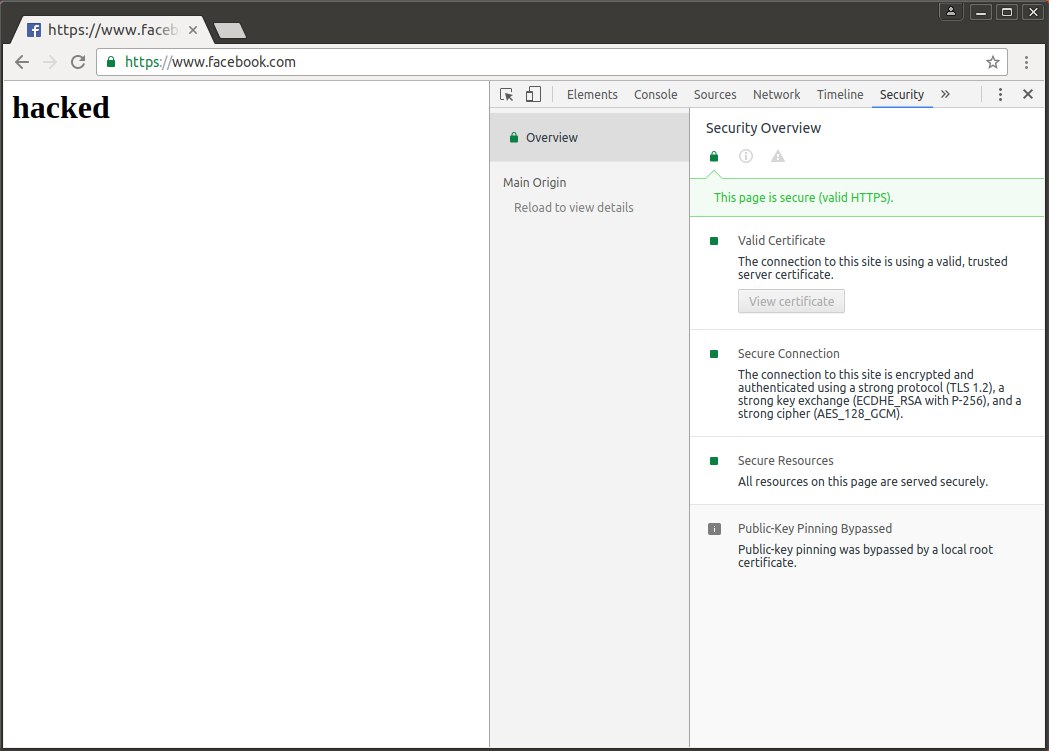1049x751 pixels.
Task: Open a new tab button
Action: point(230,31)
